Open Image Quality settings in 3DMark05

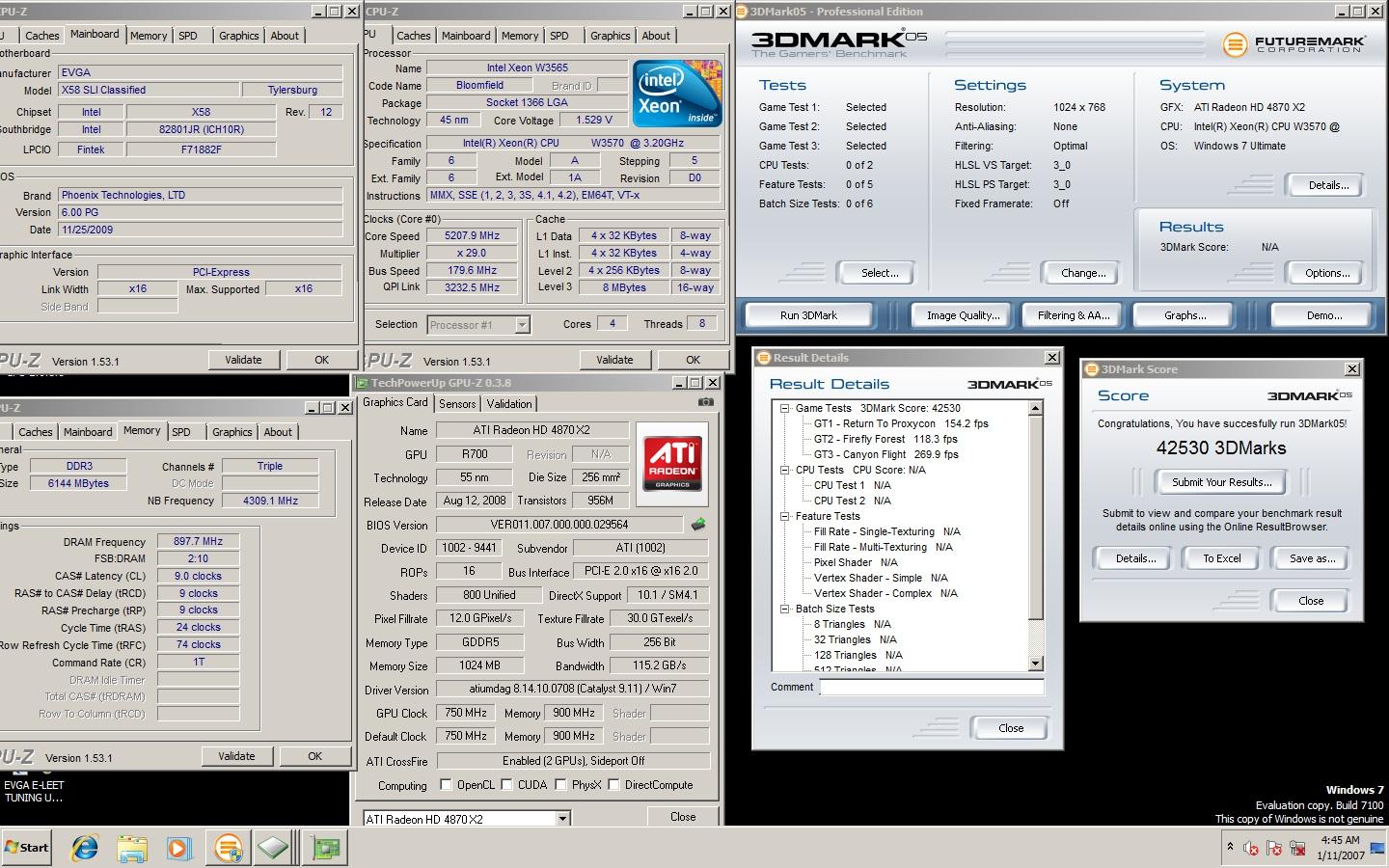coord(963,315)
